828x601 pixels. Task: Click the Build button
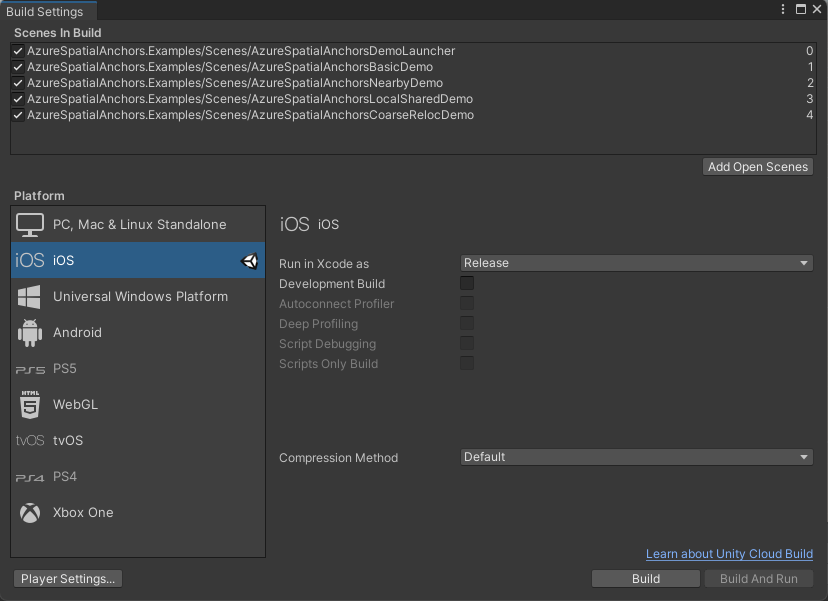coord(645,578)
